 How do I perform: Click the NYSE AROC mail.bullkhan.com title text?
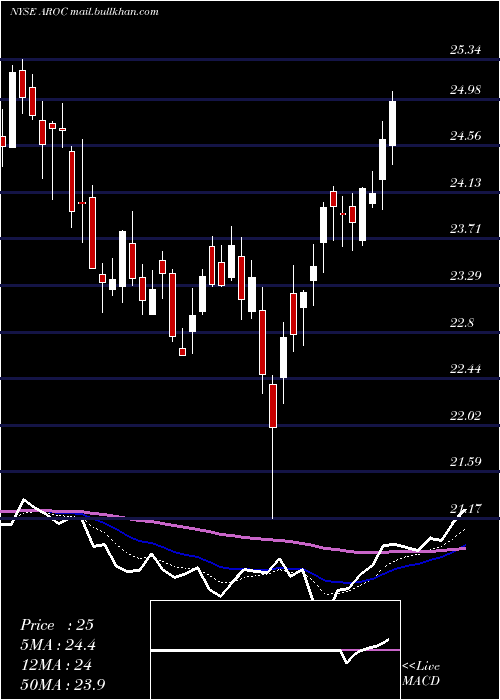(84, 12)
